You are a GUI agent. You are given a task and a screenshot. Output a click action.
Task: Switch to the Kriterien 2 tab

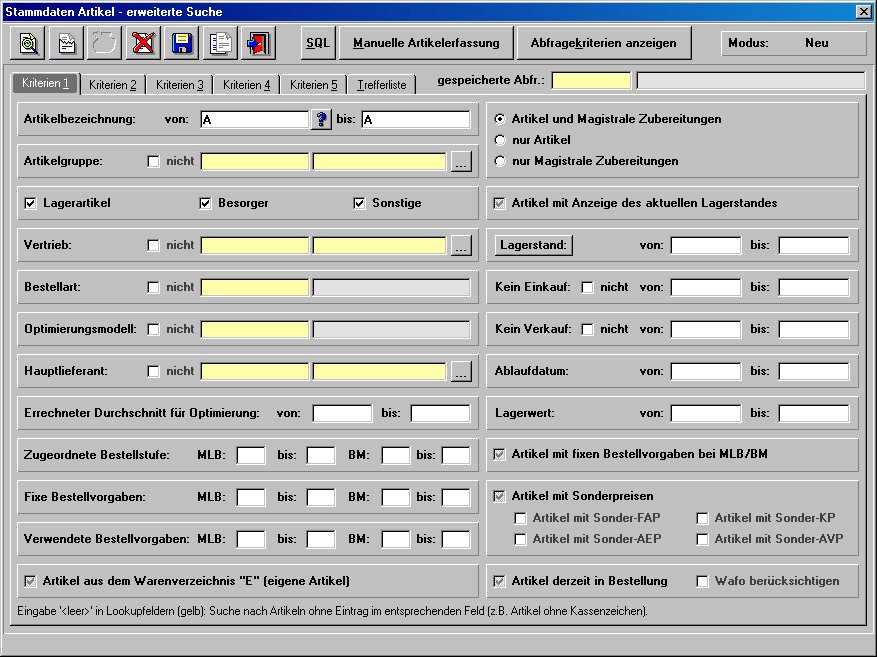click(x=112, y=85)
